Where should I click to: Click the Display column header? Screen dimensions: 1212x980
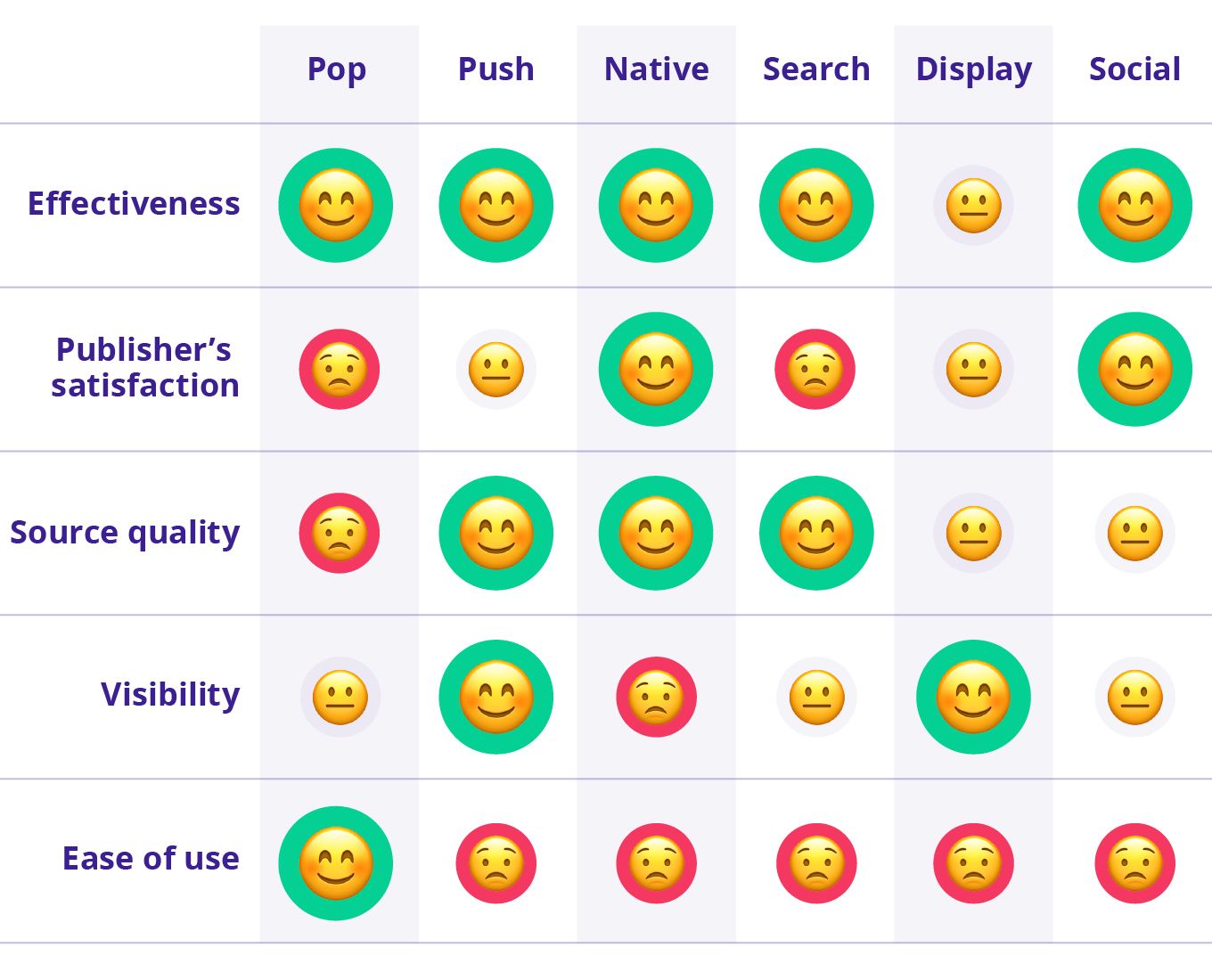click(x=974, y=69)
